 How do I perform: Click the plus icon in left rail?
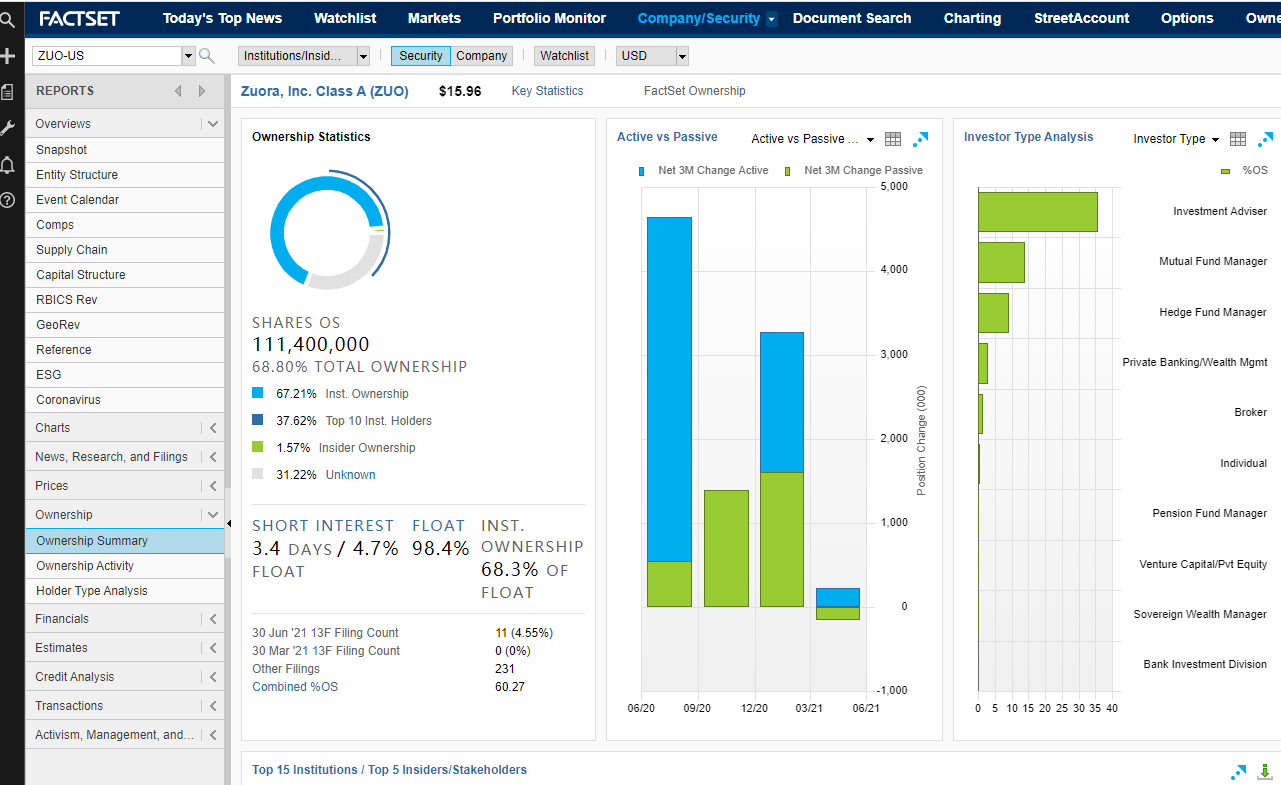pos(8,56)
